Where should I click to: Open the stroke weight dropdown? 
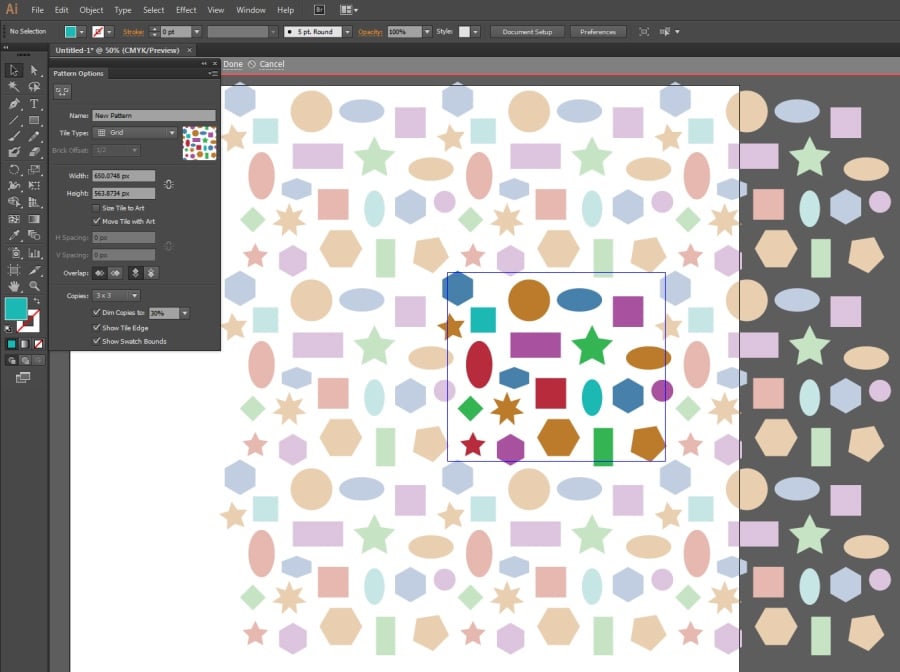point(197,32)
